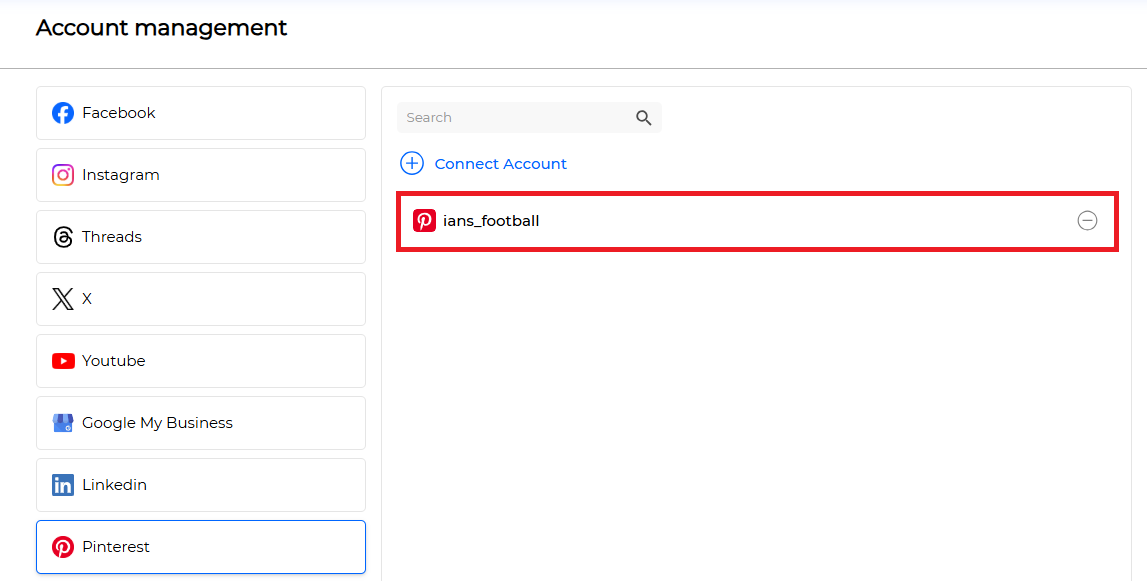Focus the Search accounts input field

coord(530,118)
